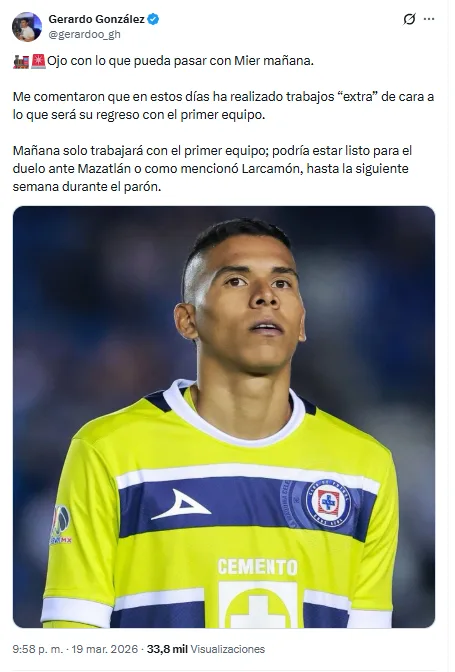Visit the @gerardoo_gh handle link
The image size is (455, 672).
(x=84, y=34)
